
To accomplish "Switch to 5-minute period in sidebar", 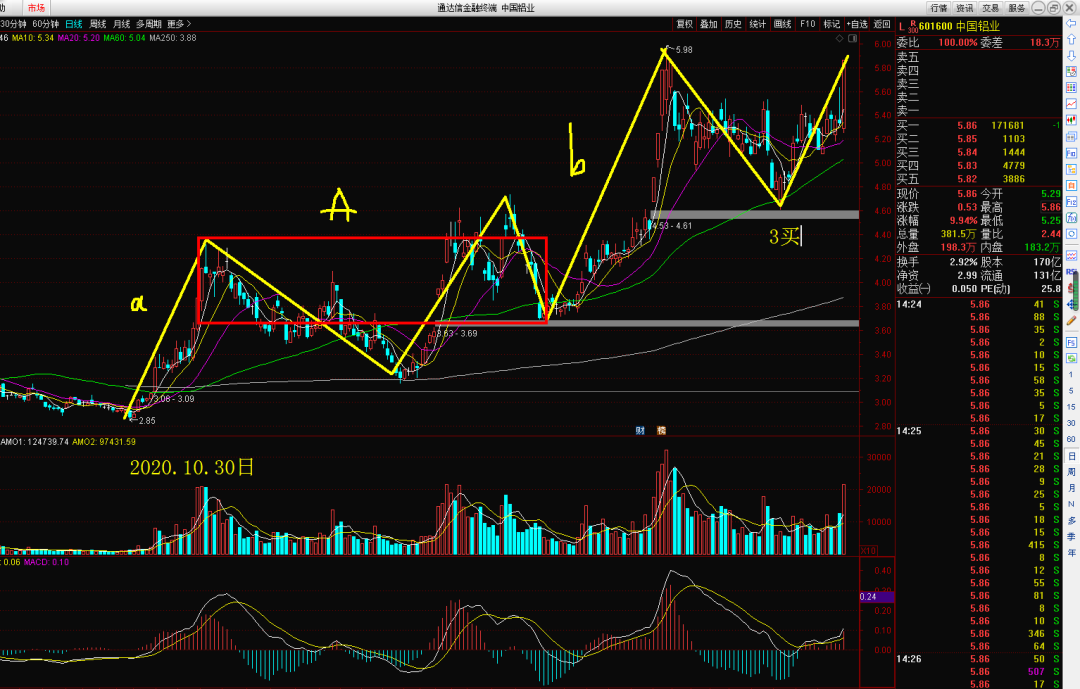I will (1071, 391).
